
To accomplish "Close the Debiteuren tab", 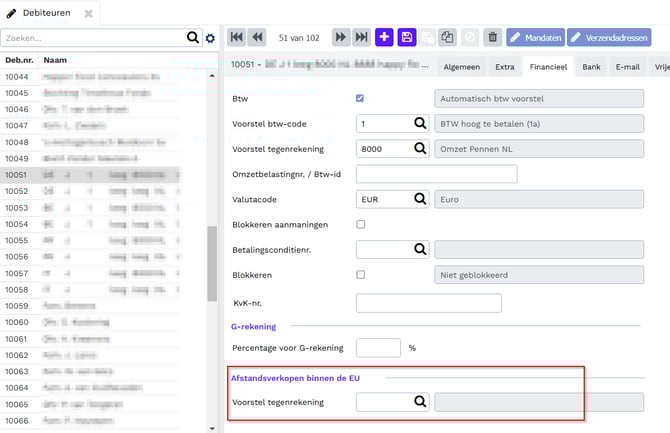I will click(88, 13).
